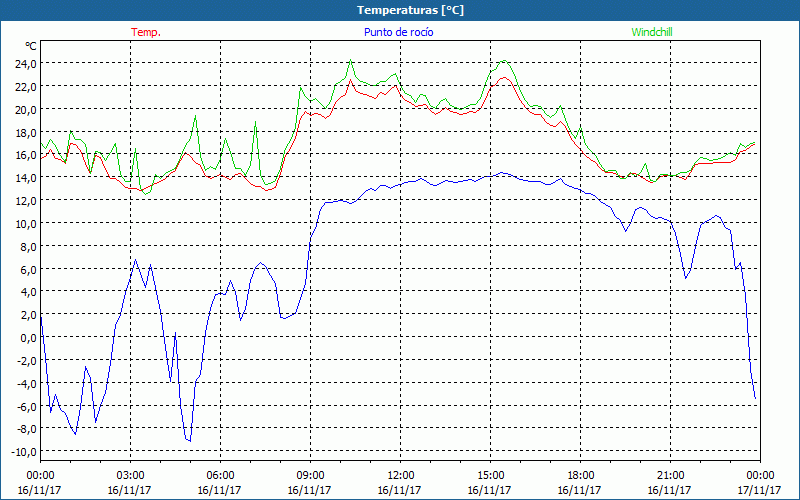
Task: Select the red 'Temp.' legend label
Action: [146, 32]
